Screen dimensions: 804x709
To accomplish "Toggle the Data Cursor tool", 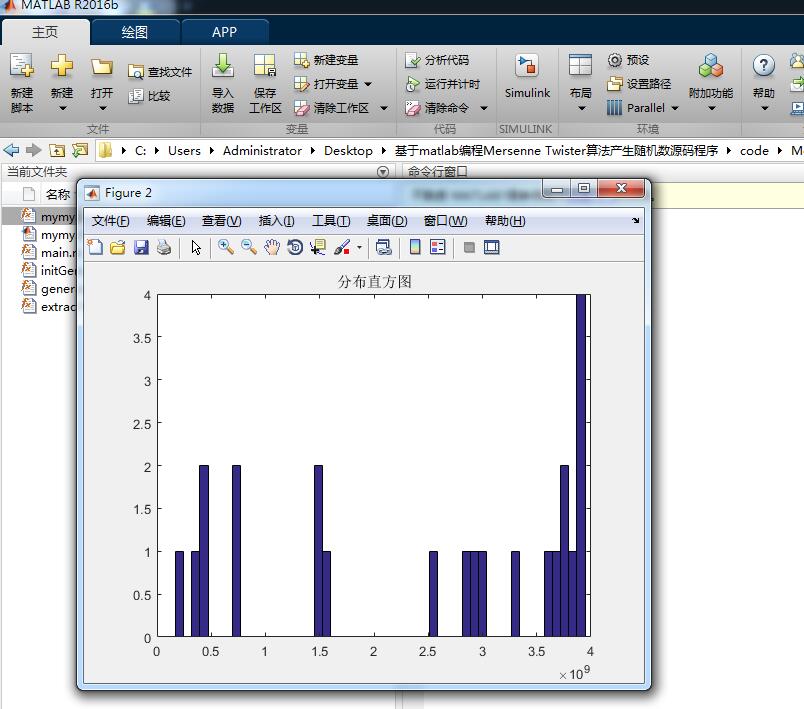I will 318,248.
